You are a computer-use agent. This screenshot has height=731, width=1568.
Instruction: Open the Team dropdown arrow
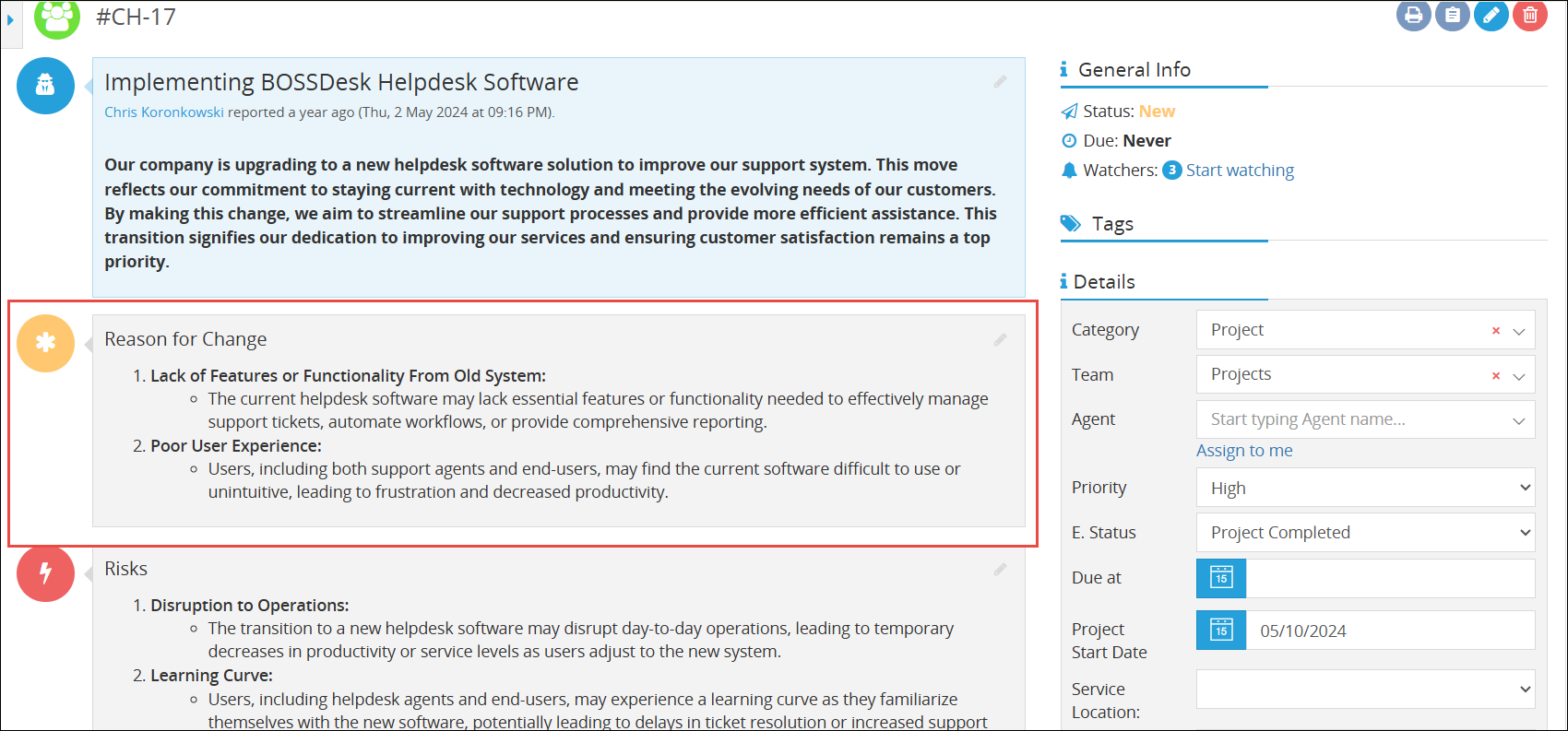(1519, 376)
